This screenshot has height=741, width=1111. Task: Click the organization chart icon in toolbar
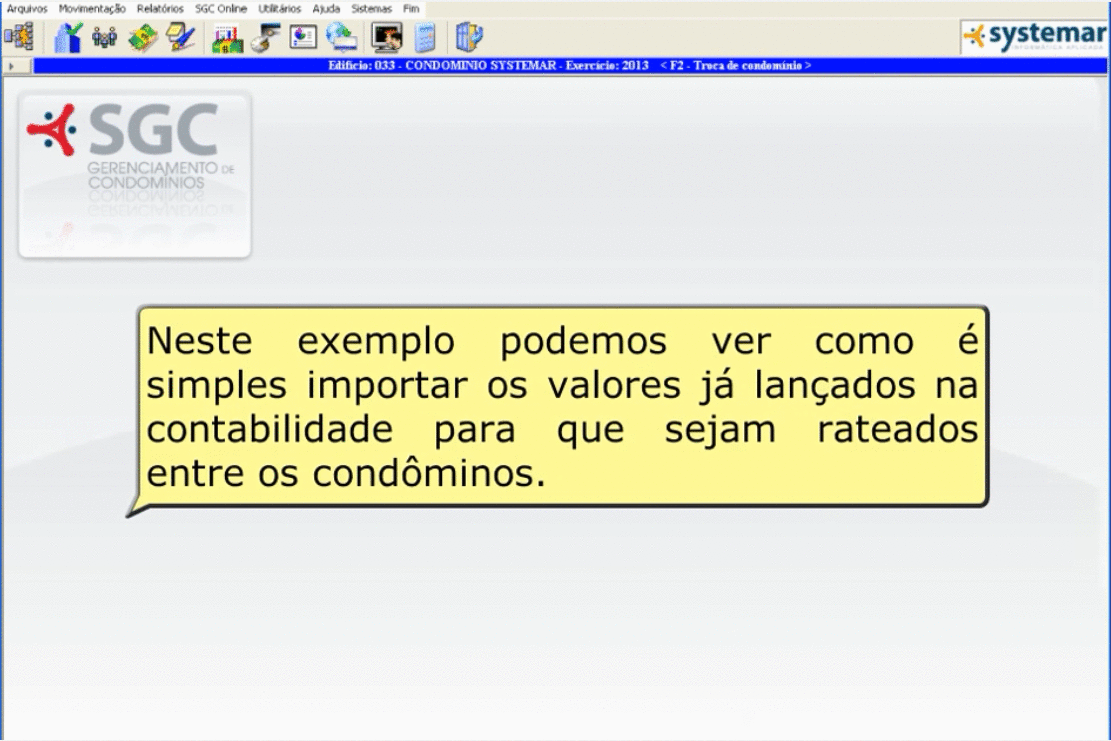[17, 37]
